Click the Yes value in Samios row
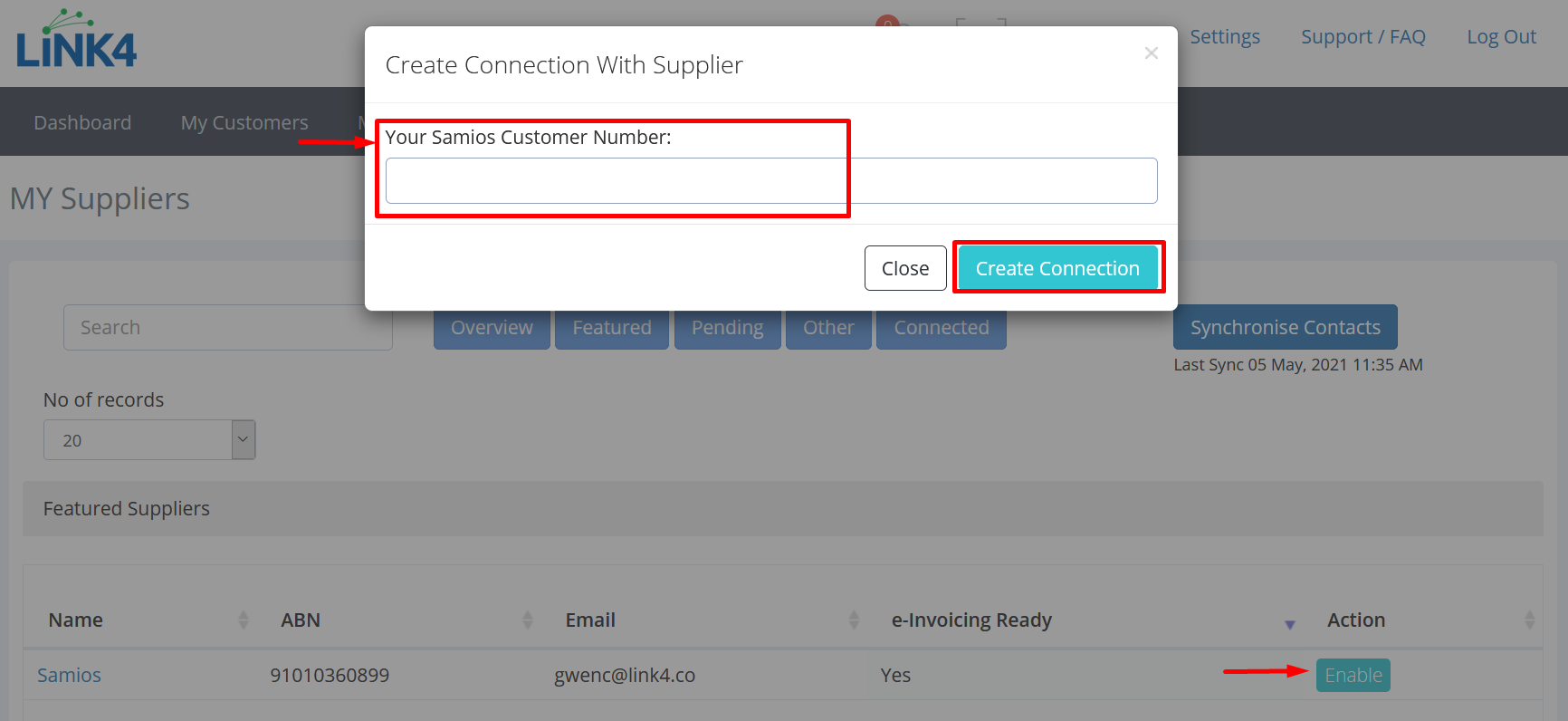Viewport: 1568px width, 721px height. click(895, 675)
